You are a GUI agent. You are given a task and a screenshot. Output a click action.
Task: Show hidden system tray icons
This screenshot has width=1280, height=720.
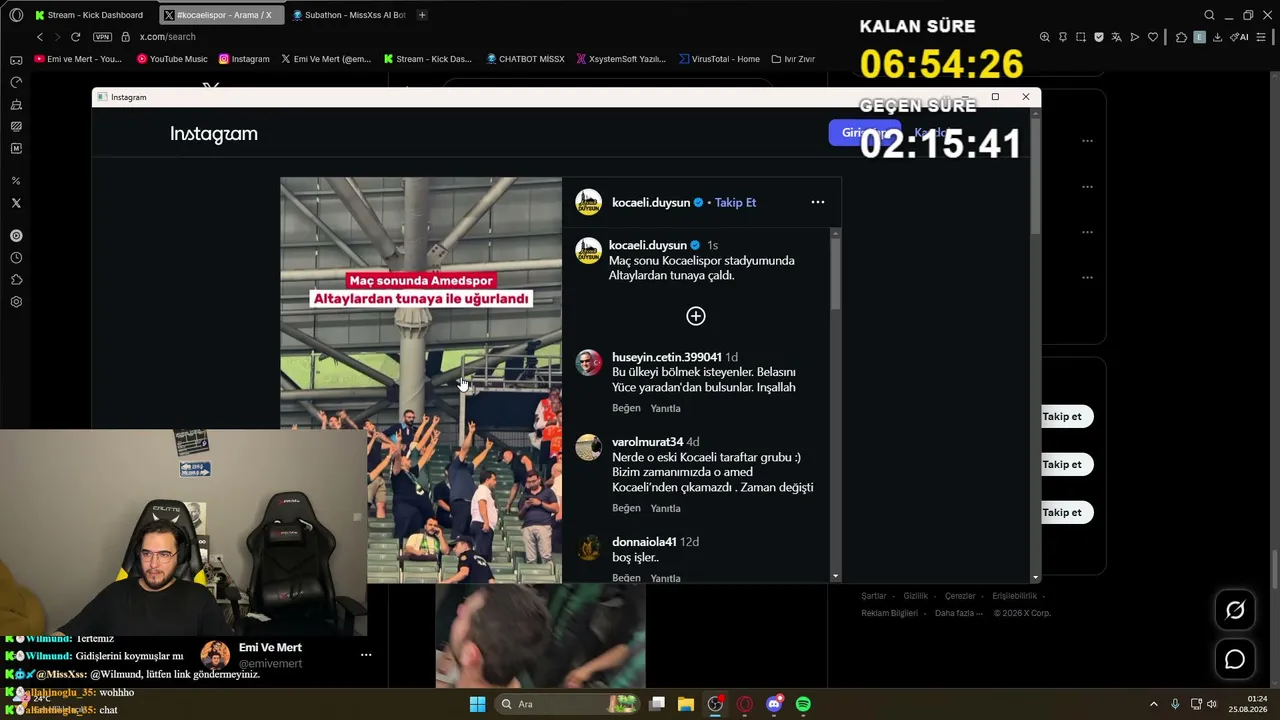click(1153, 704)
